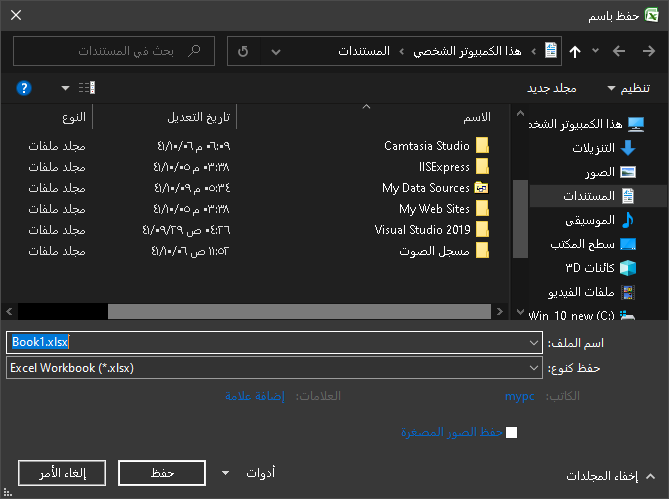The image size is (669, 499).
Task: Go up one folder level arrow
Action: tap(575, 52)
